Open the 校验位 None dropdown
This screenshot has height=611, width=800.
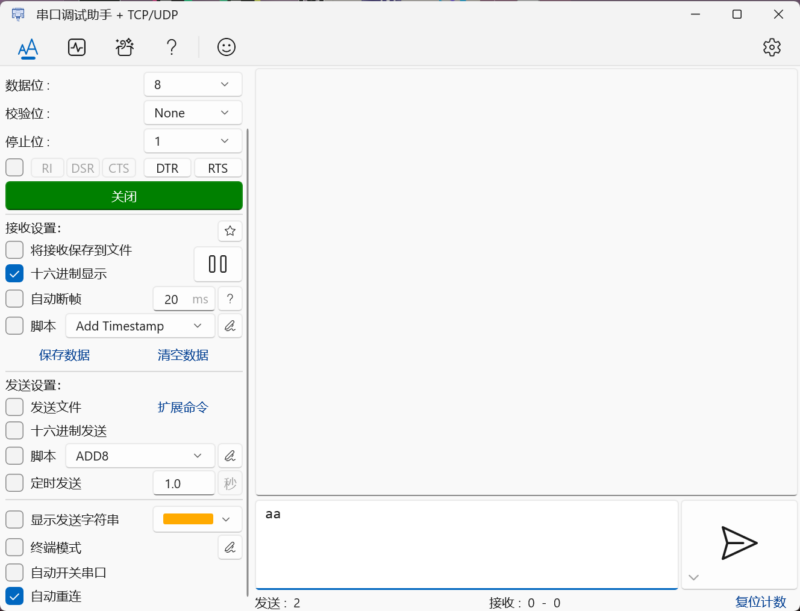[193, 113]
